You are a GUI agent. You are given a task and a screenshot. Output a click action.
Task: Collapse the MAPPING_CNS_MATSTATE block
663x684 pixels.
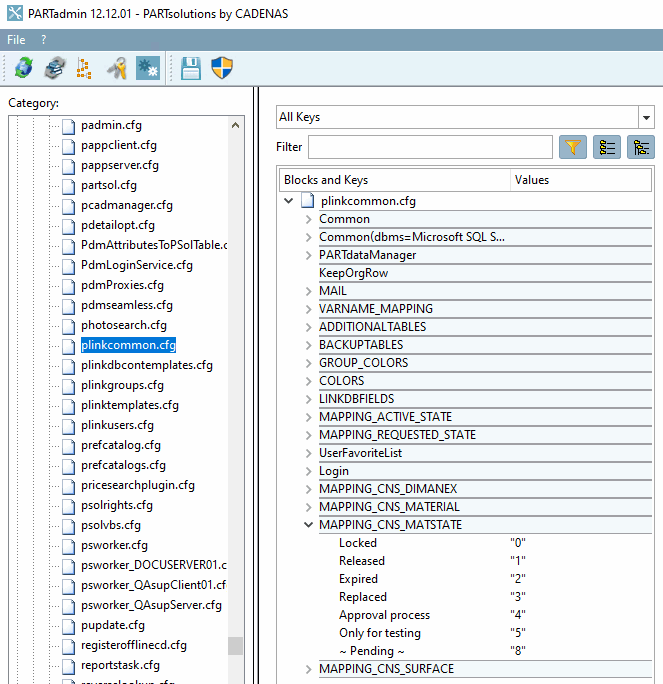[x=308, y=525]
